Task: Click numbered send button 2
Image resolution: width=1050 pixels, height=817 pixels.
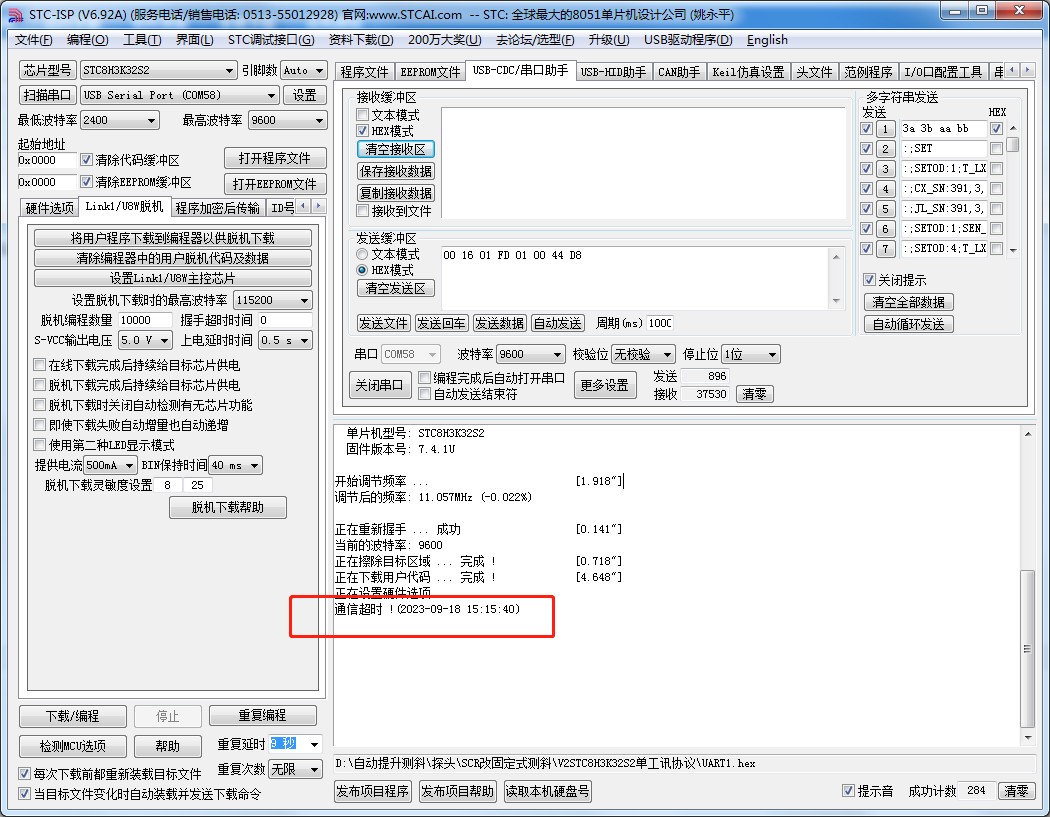Action: (885, 149)
